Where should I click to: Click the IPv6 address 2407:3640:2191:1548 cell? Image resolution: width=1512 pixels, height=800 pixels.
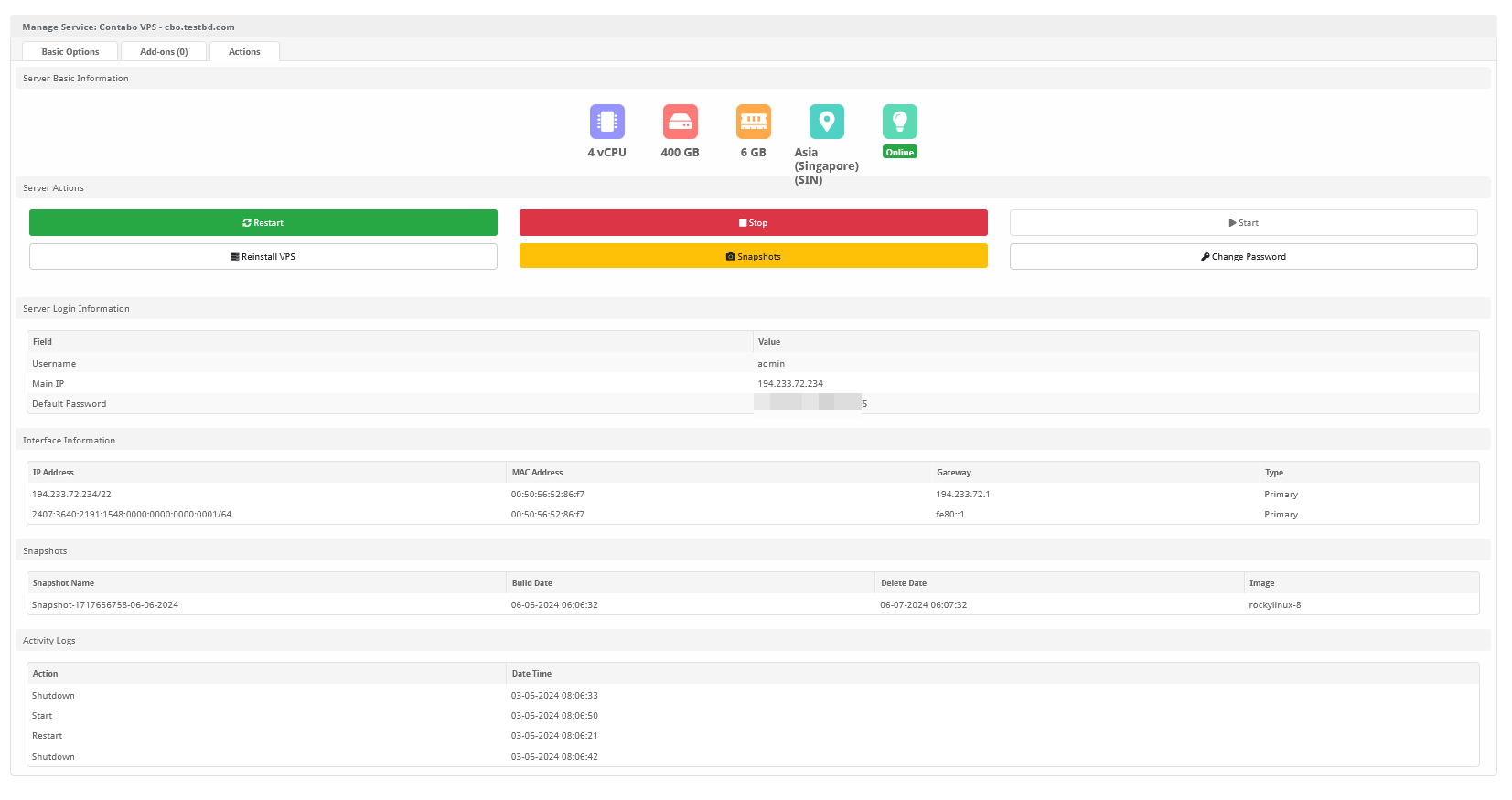132,515
